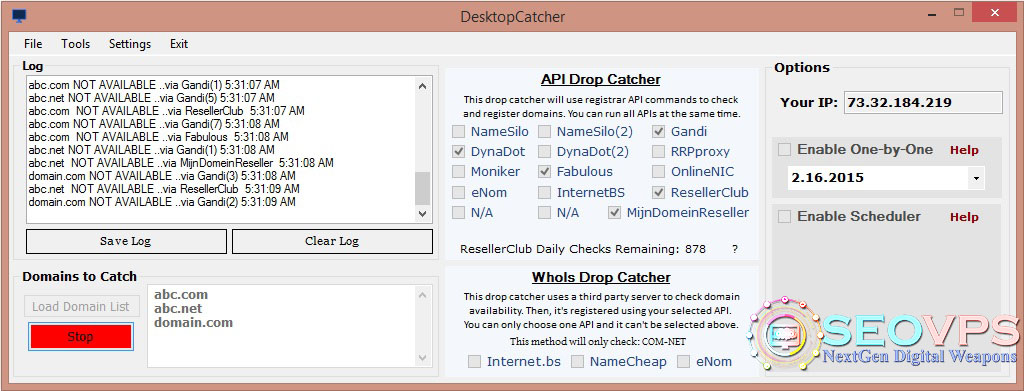Screen dimensions: 1024x391
Task: Click log line 'domain.com NOT AVAILABLE ..via Gandi(3)'
Action: point(162,176)
